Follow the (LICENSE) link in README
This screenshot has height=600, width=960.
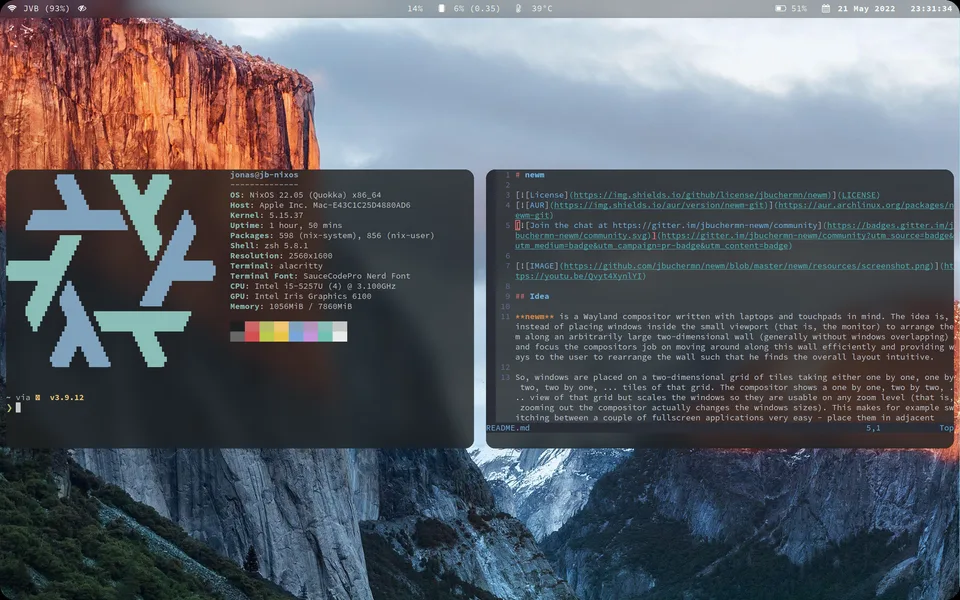(x=859, y=195)
